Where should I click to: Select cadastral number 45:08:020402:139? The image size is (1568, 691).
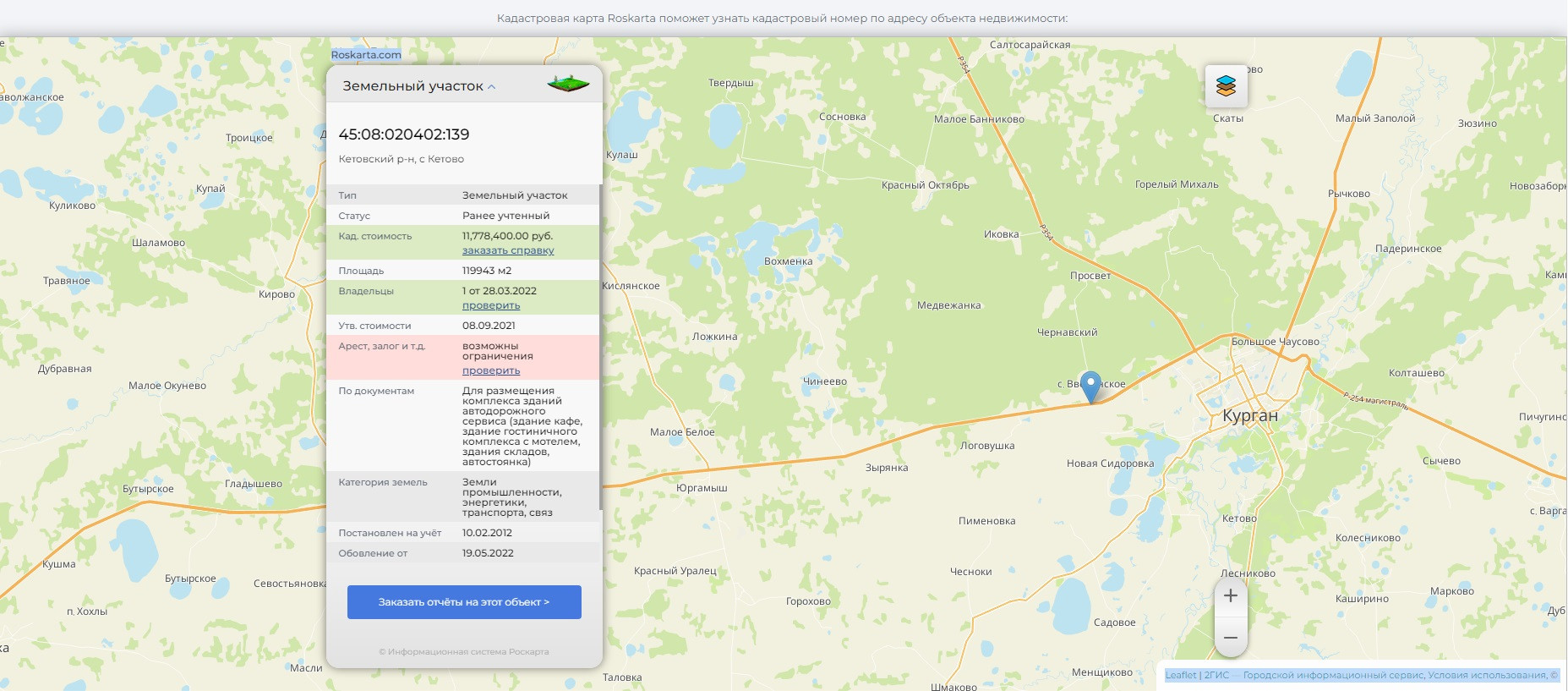pos(404,134)
